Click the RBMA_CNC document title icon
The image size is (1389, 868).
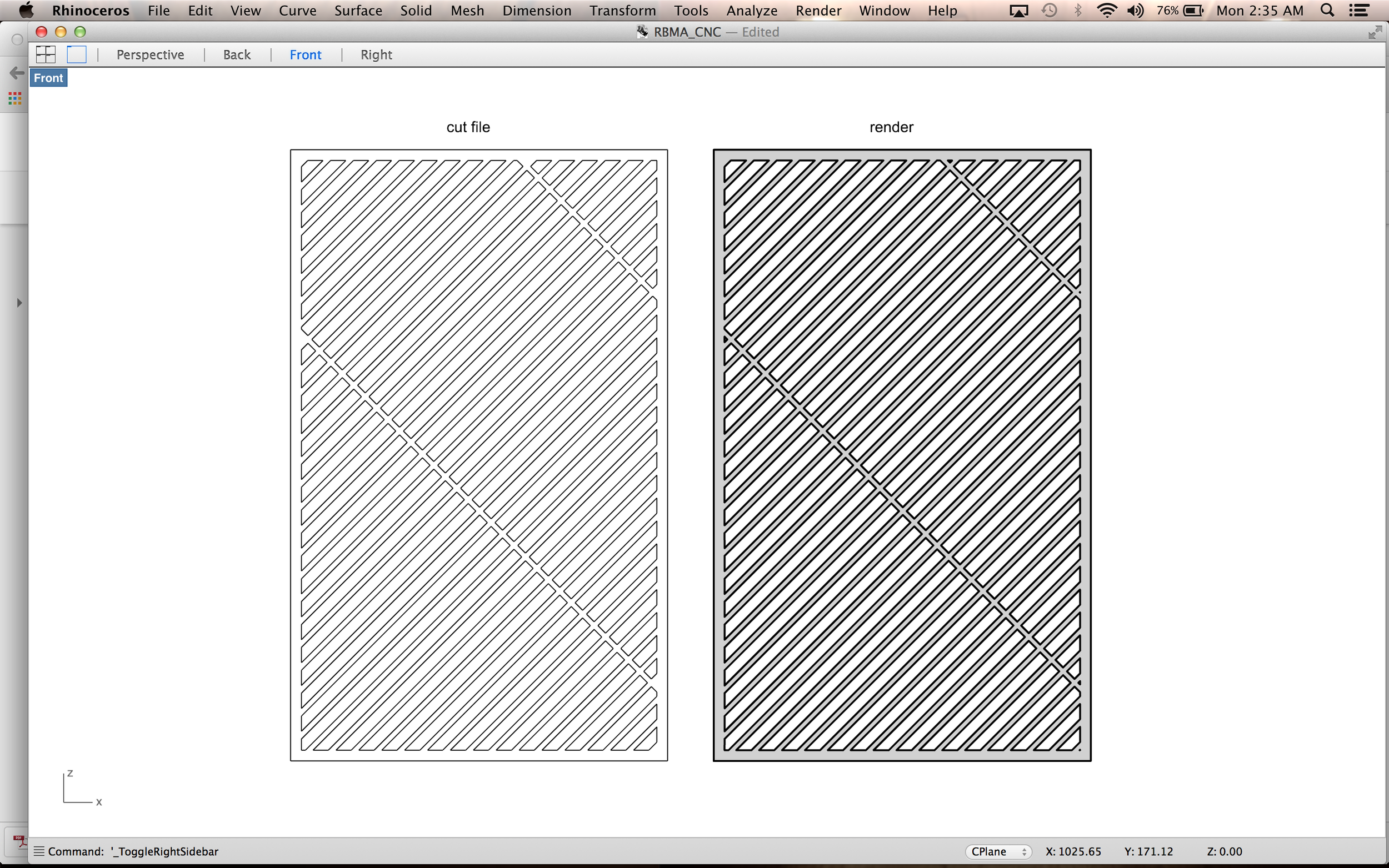(642, 32)
